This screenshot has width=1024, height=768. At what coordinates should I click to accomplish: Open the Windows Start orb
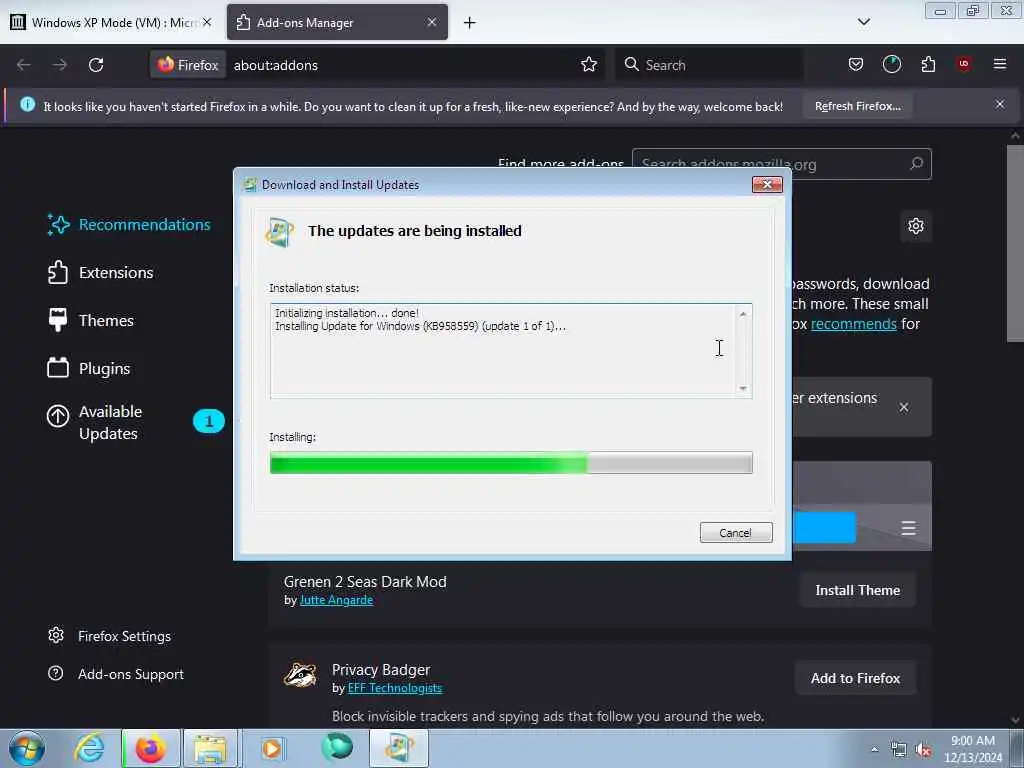click(x=27, y=748)
